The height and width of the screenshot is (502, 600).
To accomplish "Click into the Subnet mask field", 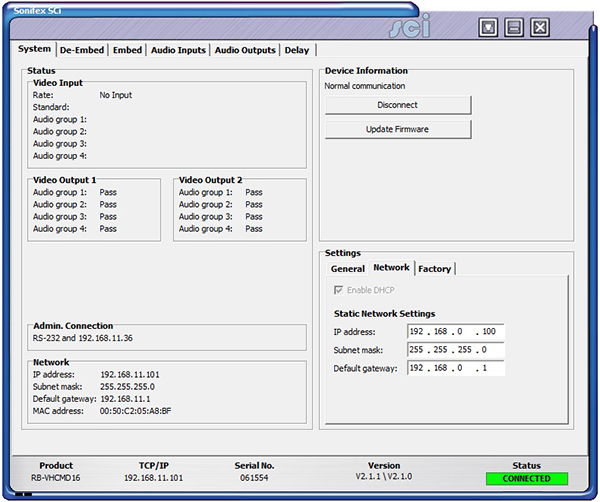I will coord(456,350).
